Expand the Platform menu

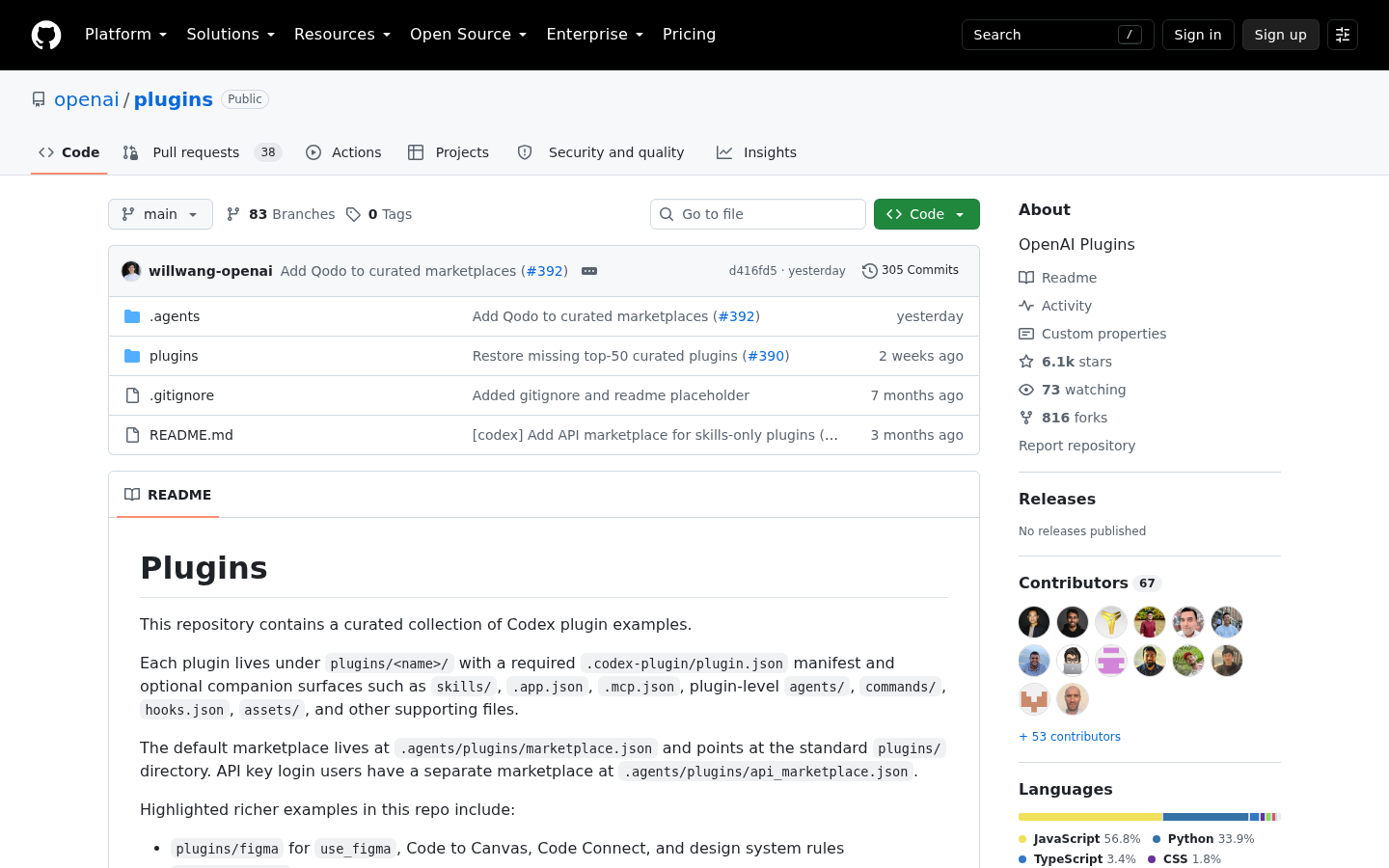point(125,35)
